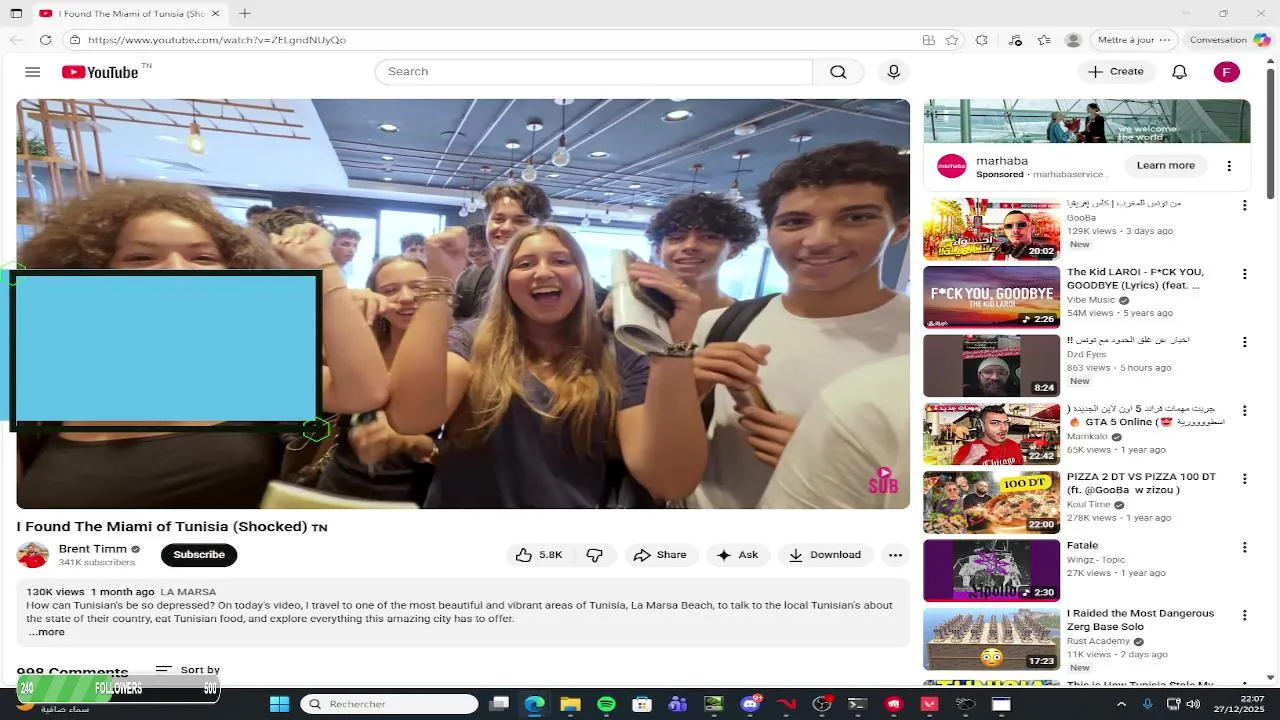Open options for marhaba sponsored ad

click(1229, 166)
